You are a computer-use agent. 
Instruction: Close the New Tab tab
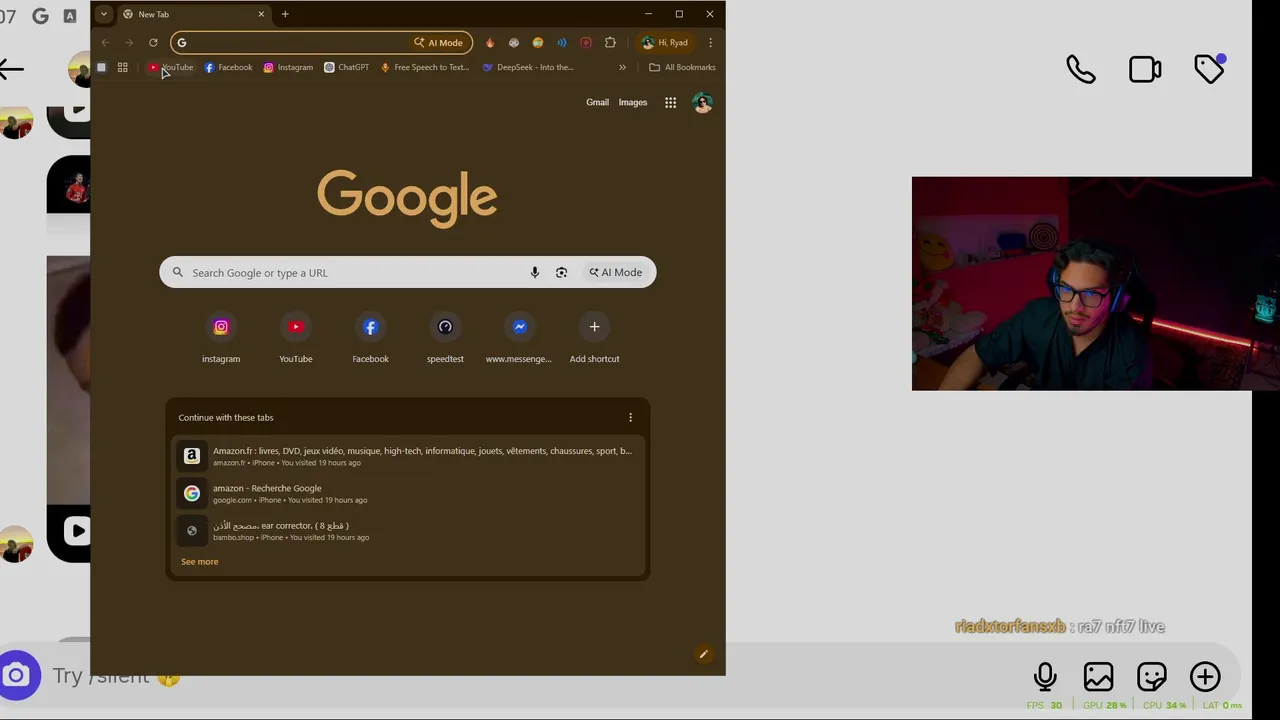pyautogui.click(x=261, y=14)
